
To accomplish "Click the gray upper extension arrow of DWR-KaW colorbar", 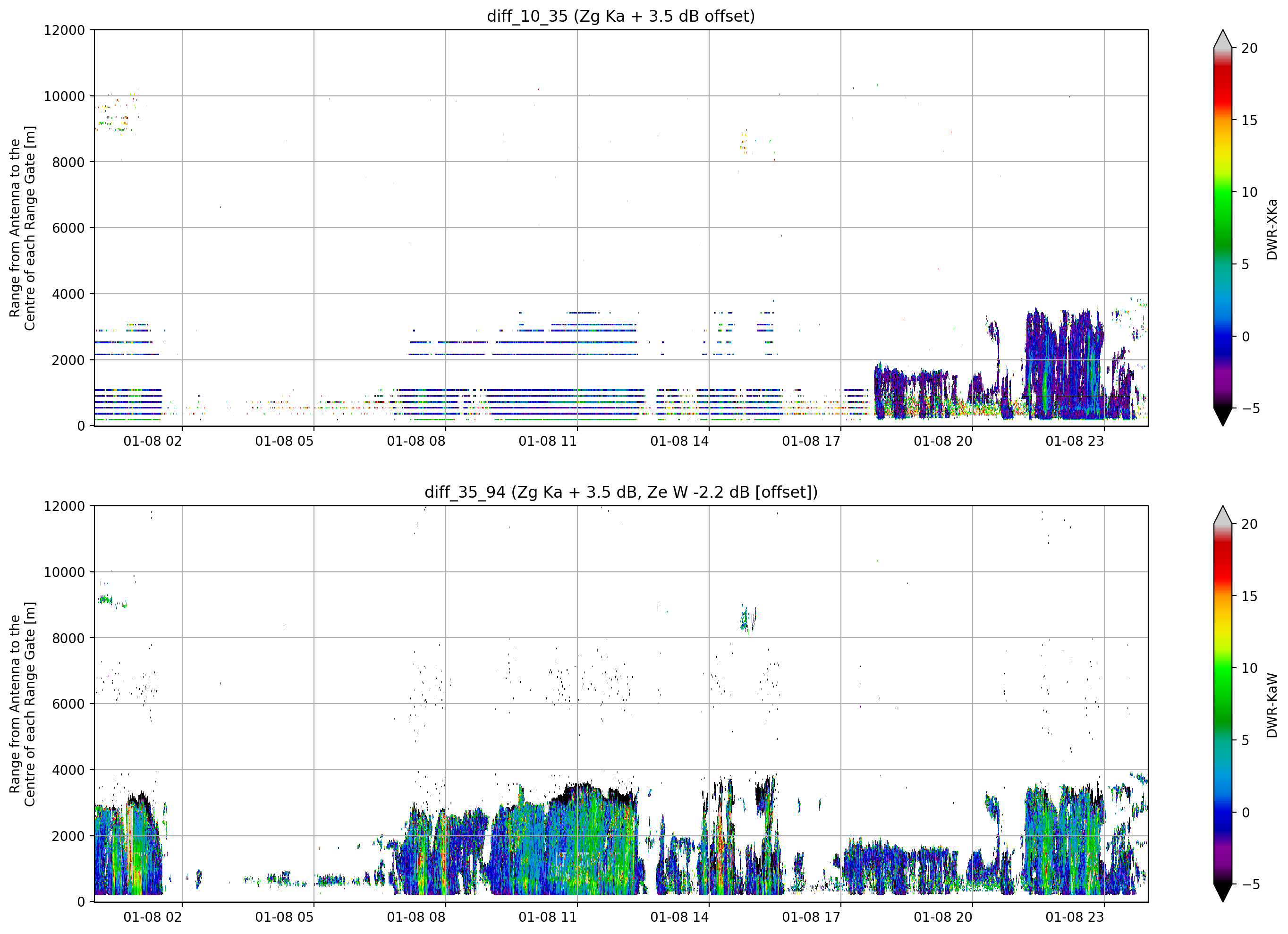I will [x=1223, y=516].
